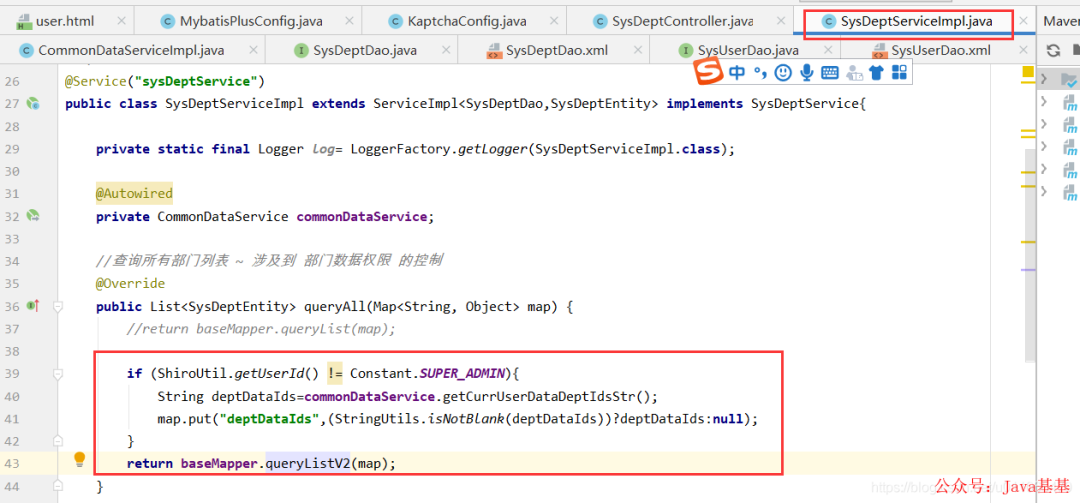Click ServiceImpl superclass name on line 27
The image size is (1080, 503).
click(415, 104)
